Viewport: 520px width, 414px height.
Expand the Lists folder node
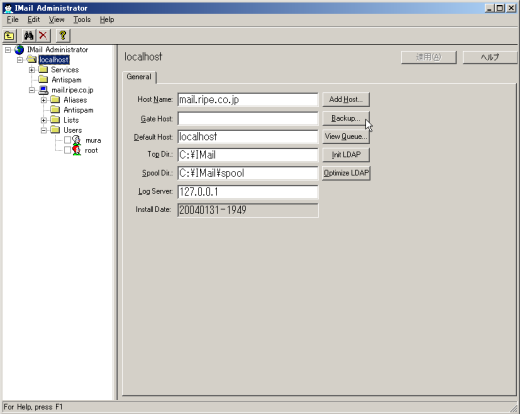(44, 120)
